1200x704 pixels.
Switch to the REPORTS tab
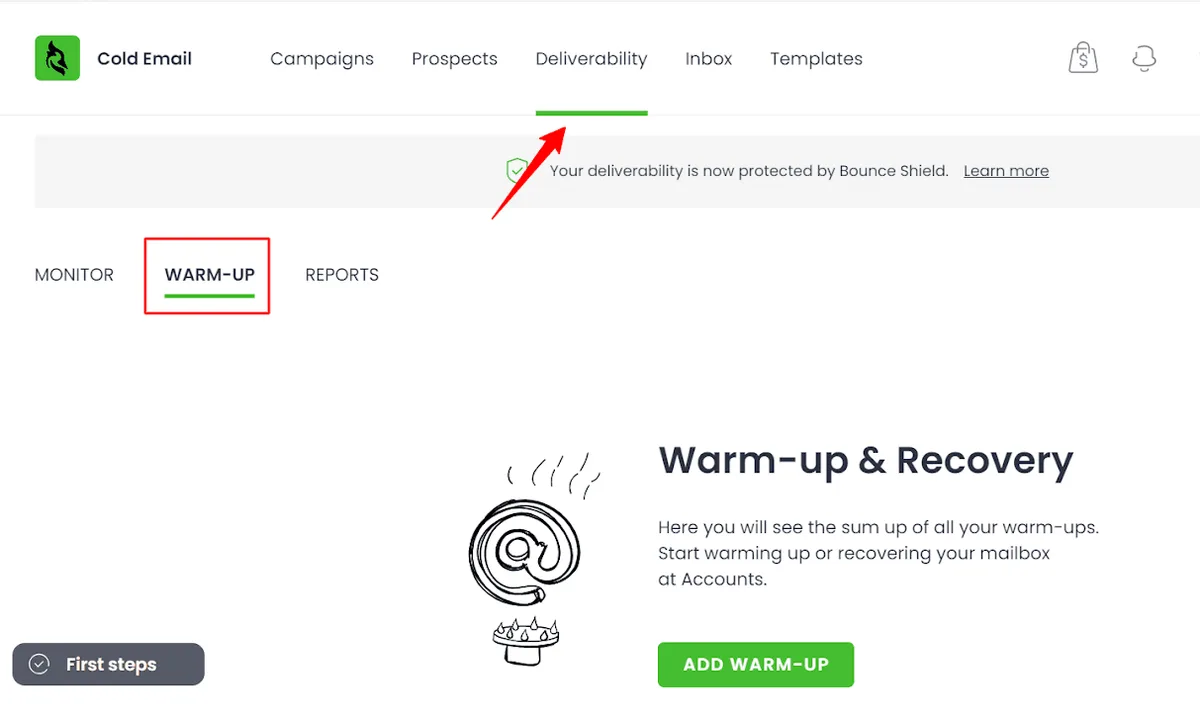(x=342, y=275)
